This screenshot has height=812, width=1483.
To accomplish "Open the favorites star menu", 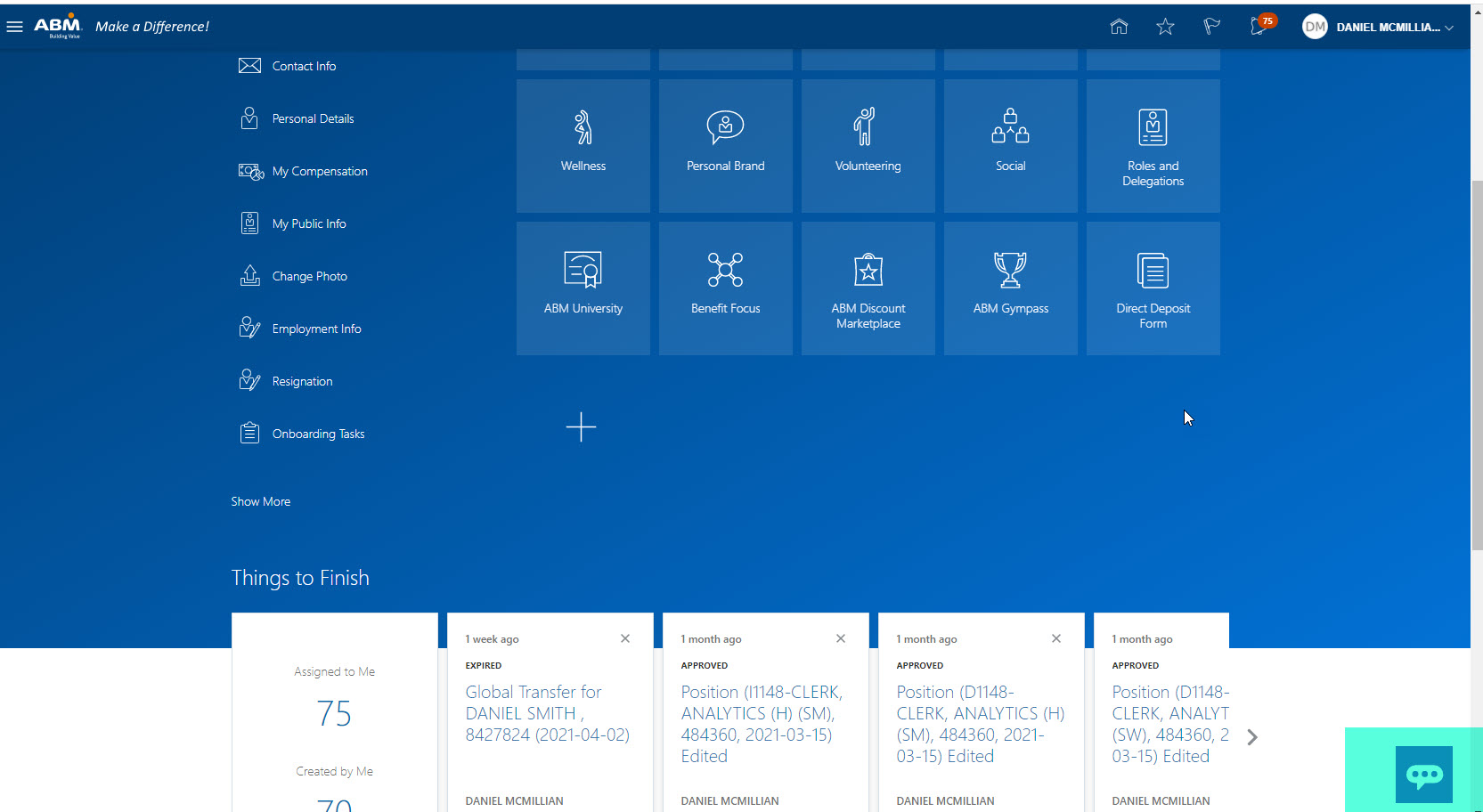I will tap(1165, 27).
